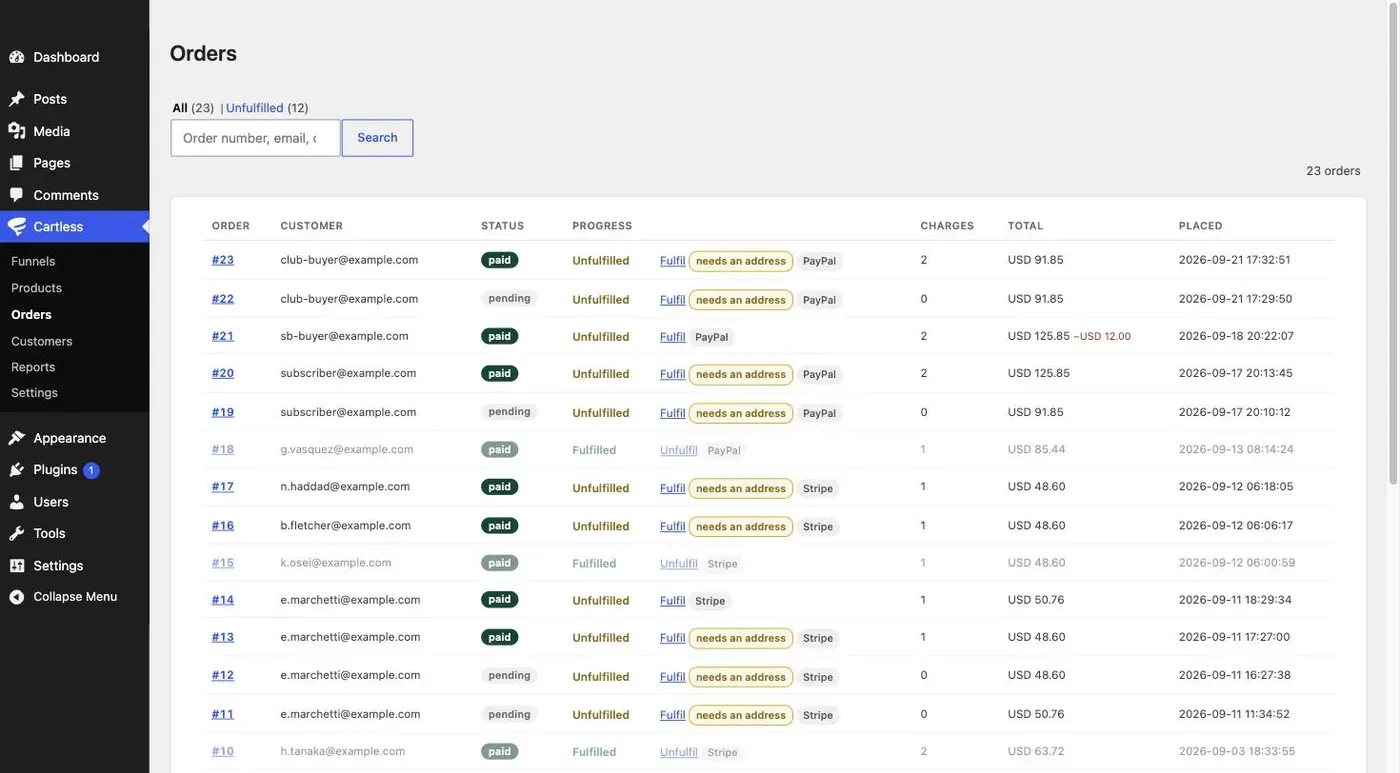Click needs an address tag on order #13
The width and height of the screenshot is (1400, 773).
(741, 638)
